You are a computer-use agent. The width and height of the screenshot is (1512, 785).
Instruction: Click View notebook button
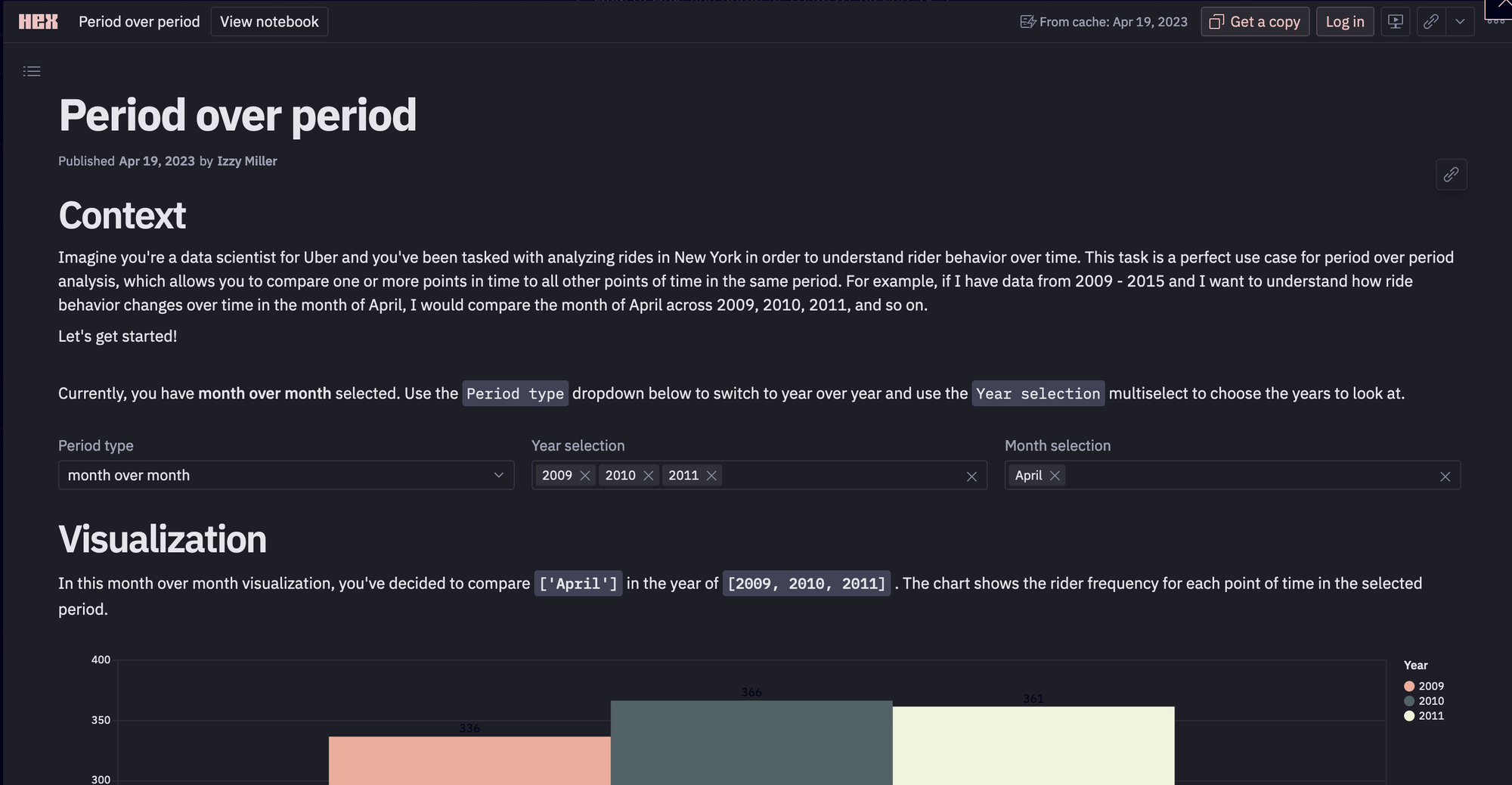269,22
